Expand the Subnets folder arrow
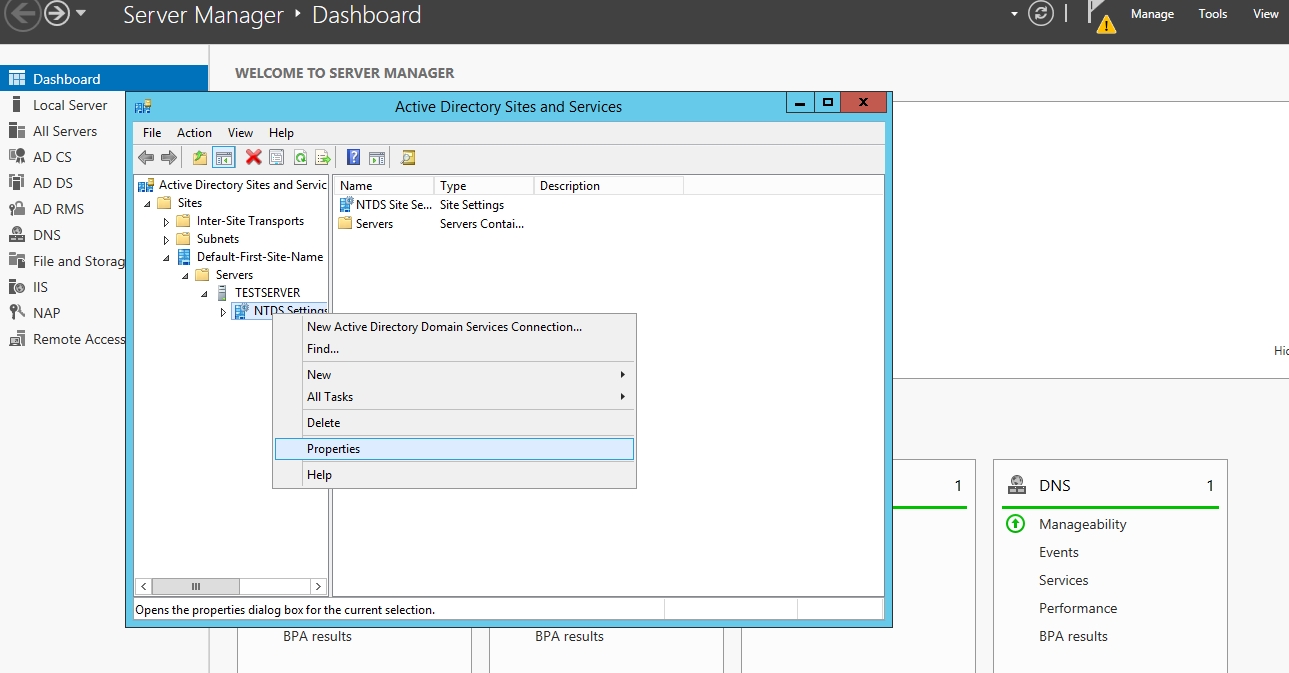Screen dimensions: 1289x673 point(167,240)
